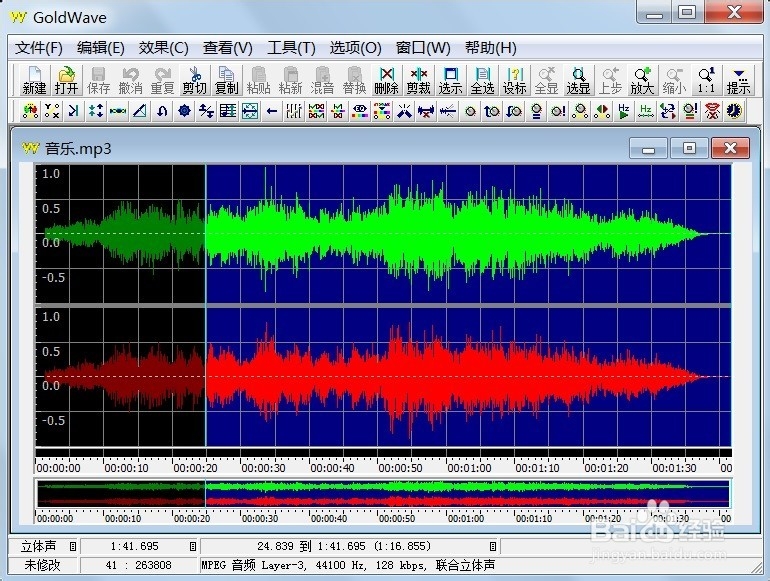770x581 pixels.
Task: Click the 选示 (View Selection) icon
Action: tap(450, 80)
